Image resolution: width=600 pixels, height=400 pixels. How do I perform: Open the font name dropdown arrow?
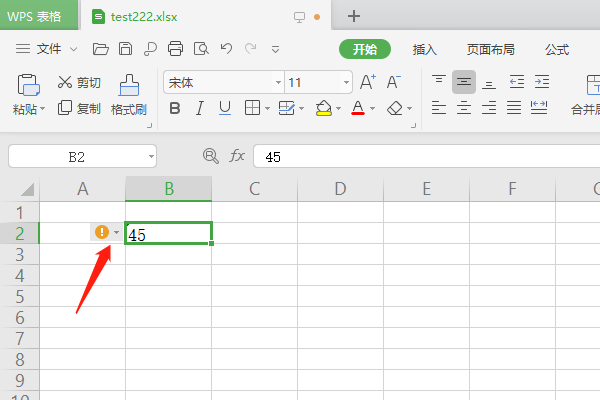[x=278, y=82]
